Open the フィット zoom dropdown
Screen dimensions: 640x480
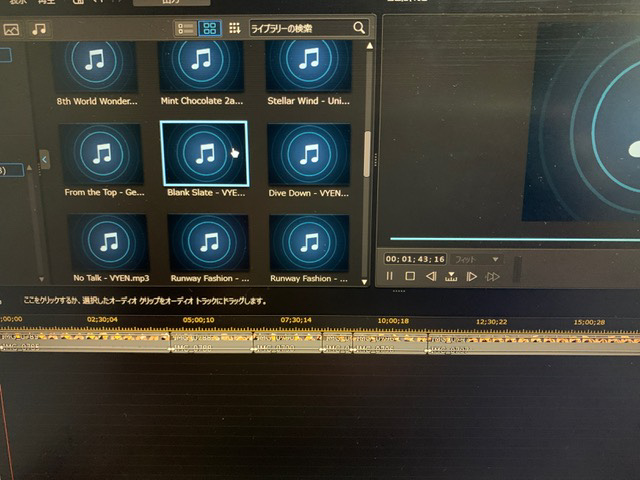[x=477, y=260]
